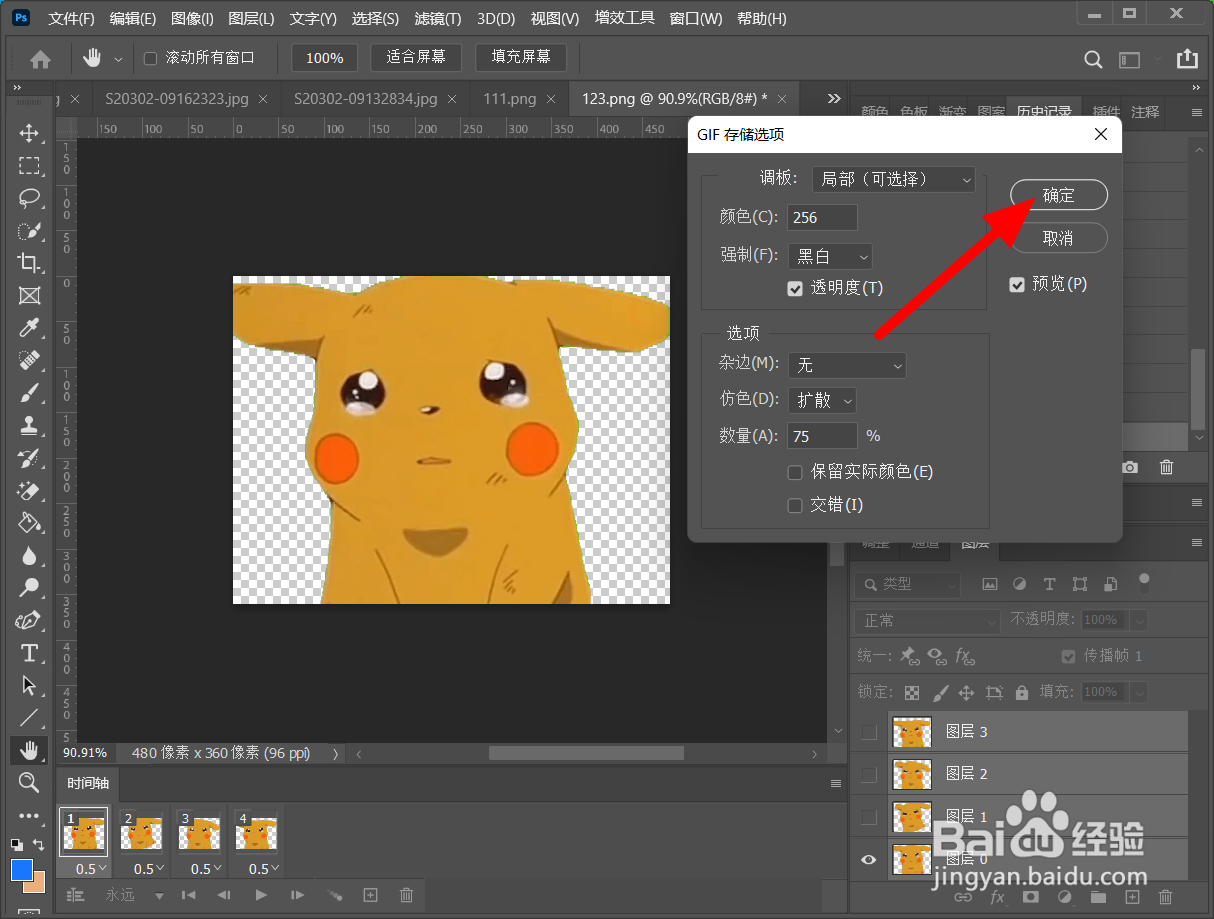Toggle the Preview checkbox
Screen dimensions: 1214x919
[x=1017, y=284]
